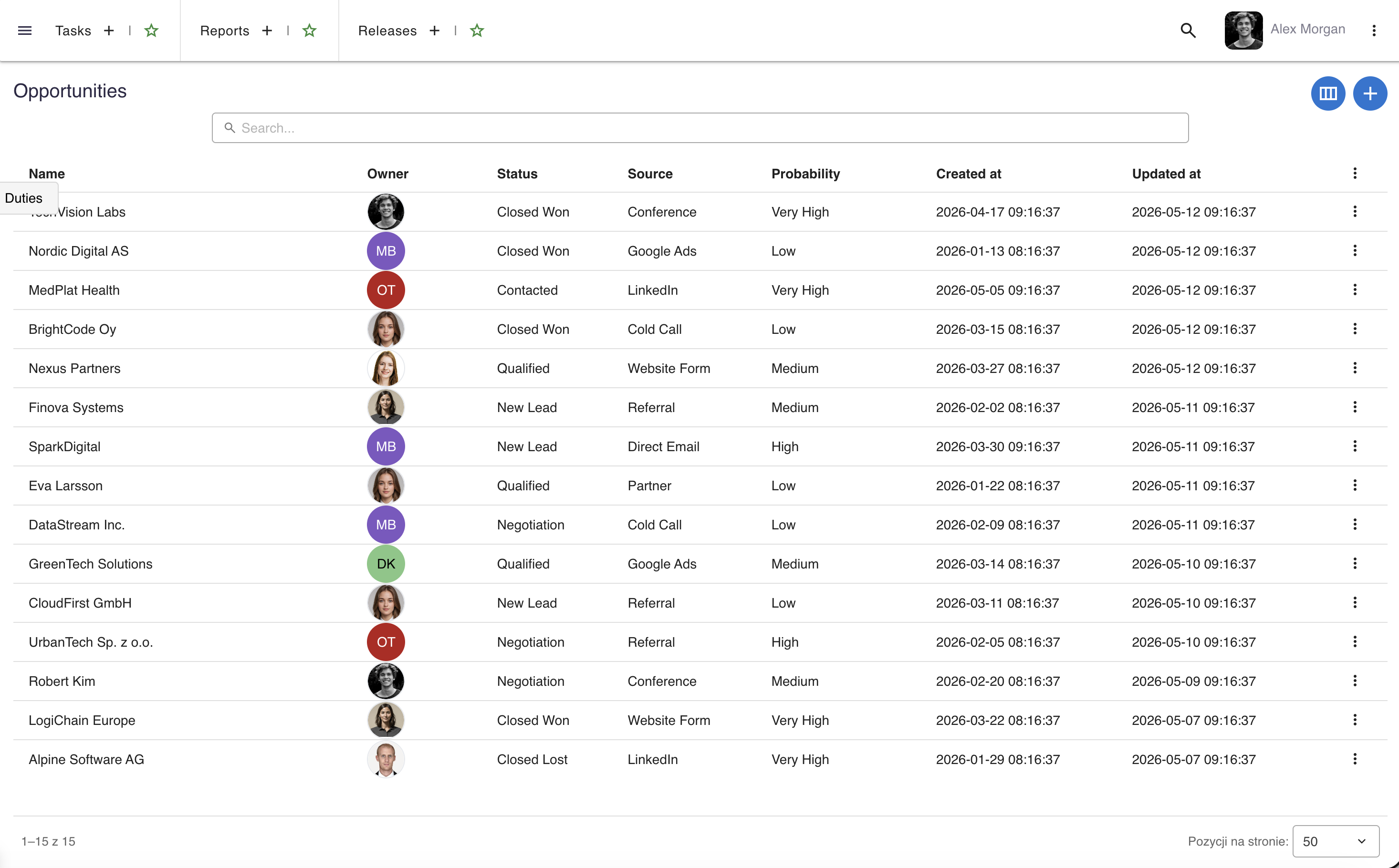Click the Alex Morgan user name
The image size is (1399, 868).
1308,29
